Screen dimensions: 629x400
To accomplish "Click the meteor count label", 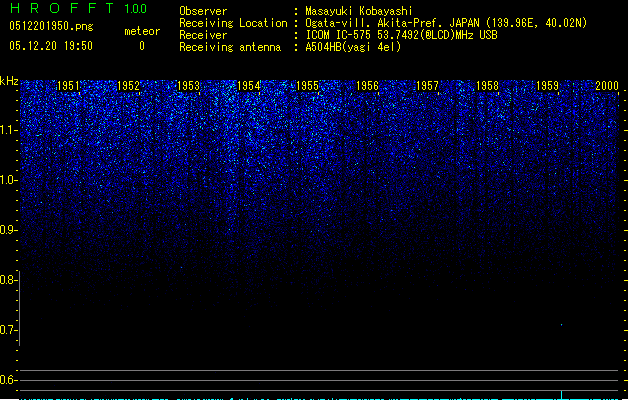I will [142, 31].
